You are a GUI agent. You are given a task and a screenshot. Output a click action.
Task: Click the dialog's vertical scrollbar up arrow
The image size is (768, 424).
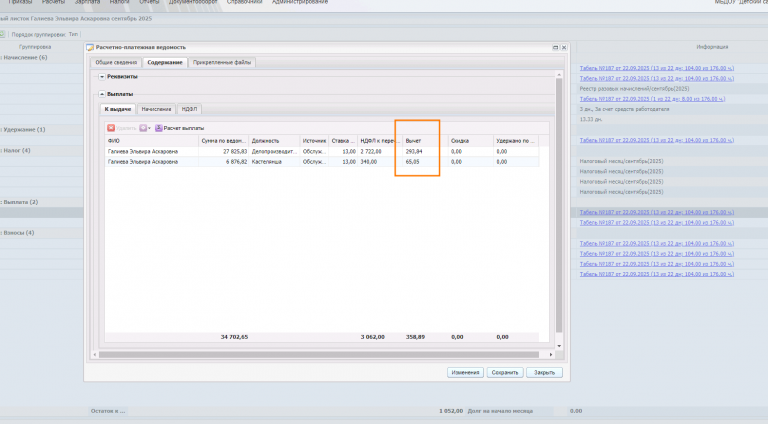click(559, 75)
